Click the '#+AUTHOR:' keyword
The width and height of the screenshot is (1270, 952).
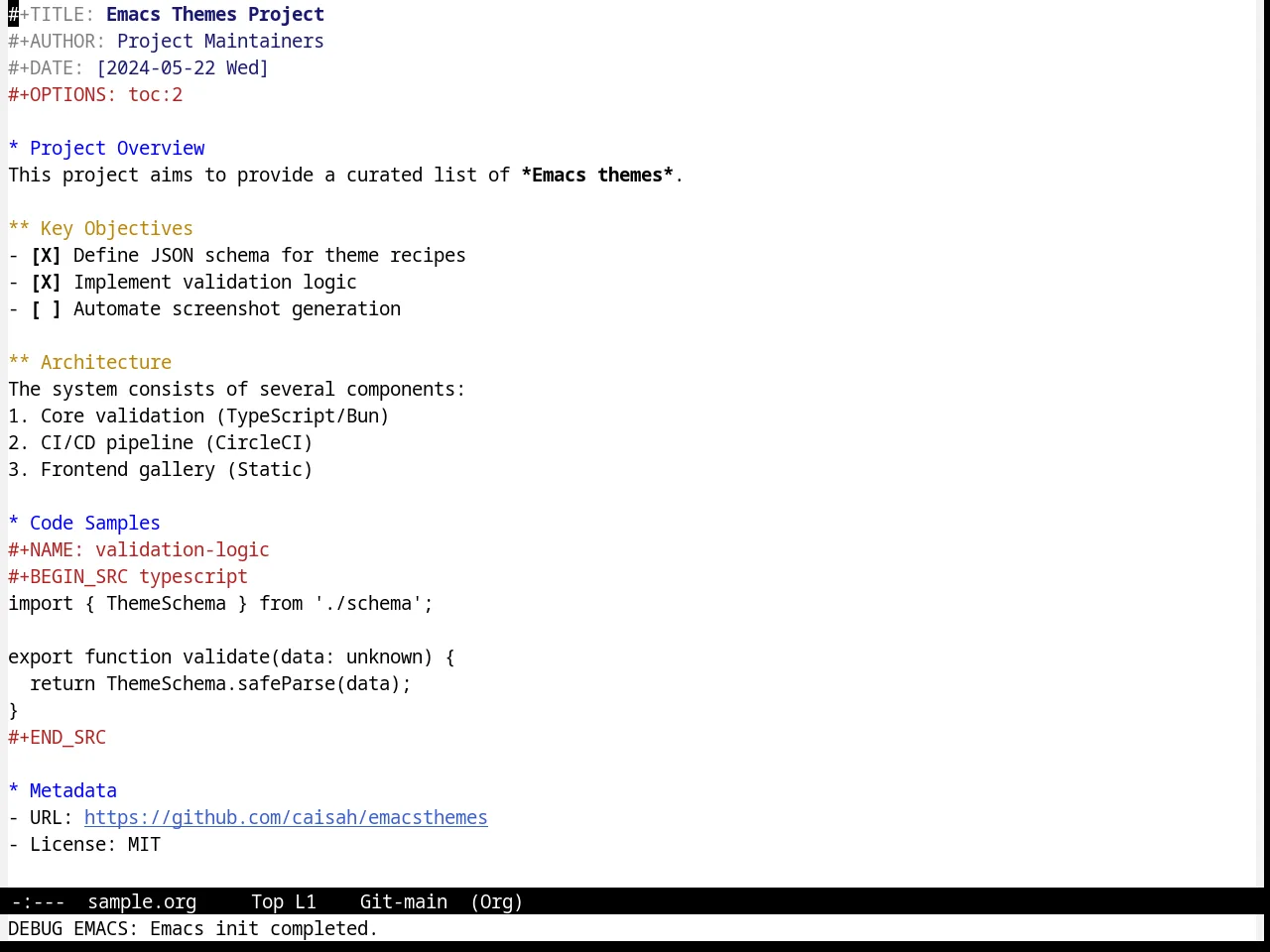coord(57,42)
